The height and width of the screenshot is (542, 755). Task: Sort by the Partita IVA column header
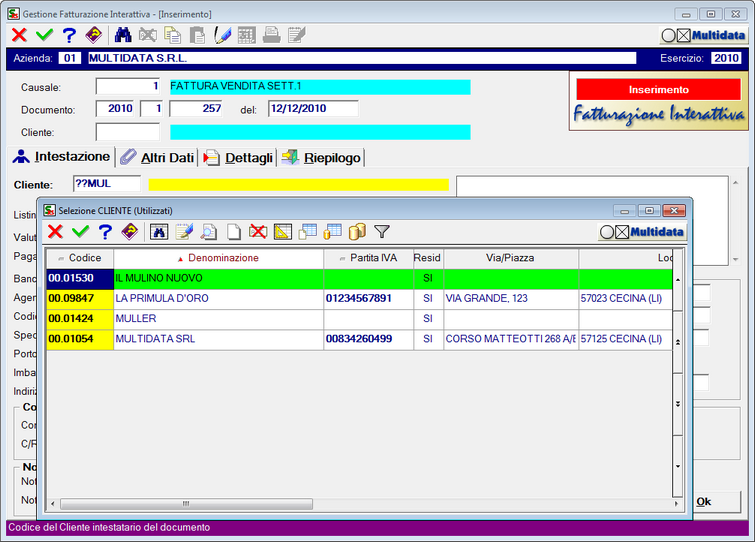(368, 258)
